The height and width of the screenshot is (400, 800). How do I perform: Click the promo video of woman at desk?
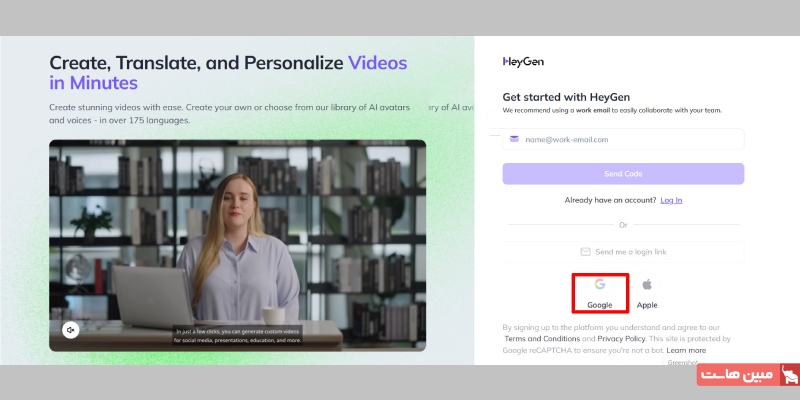(x=237, y=245)
